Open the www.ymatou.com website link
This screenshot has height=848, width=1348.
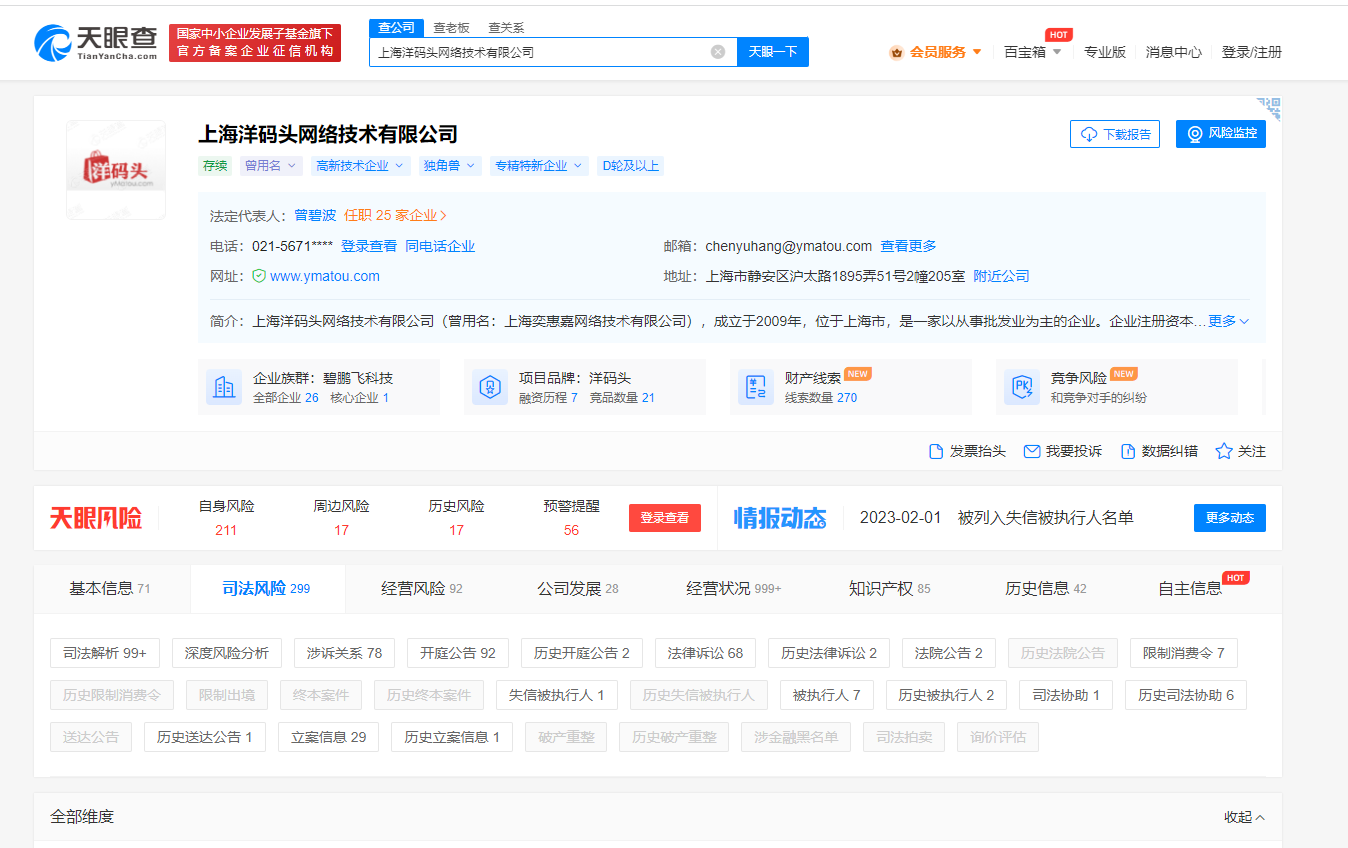tap(324, 276)
